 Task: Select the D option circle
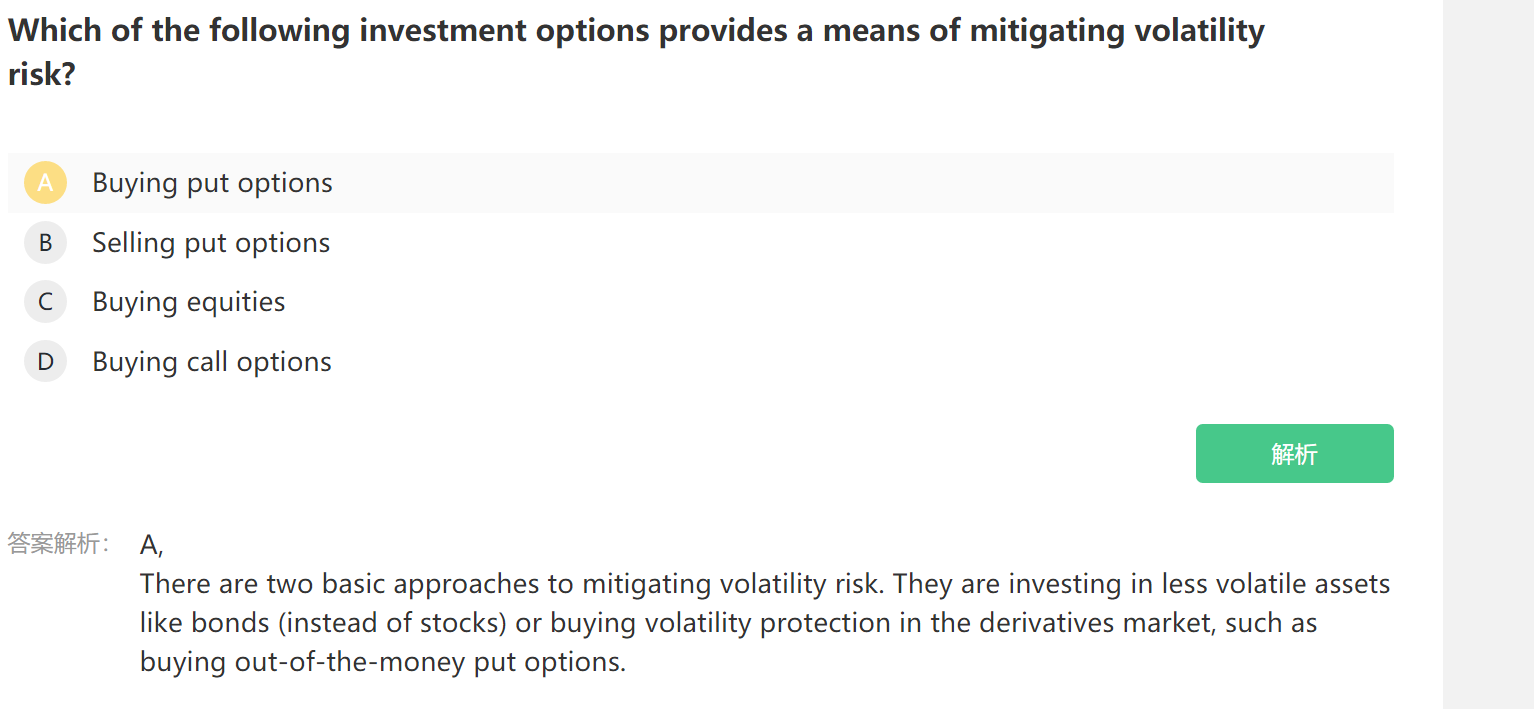[x=45, y=362]
